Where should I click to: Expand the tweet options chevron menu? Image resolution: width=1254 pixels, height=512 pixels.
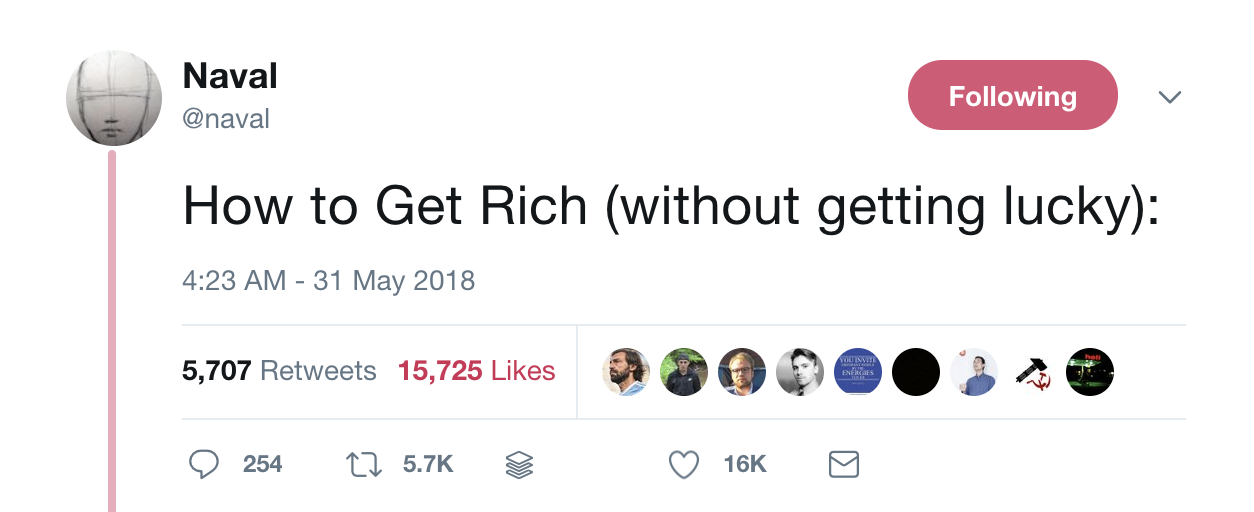pos(1169,97)
